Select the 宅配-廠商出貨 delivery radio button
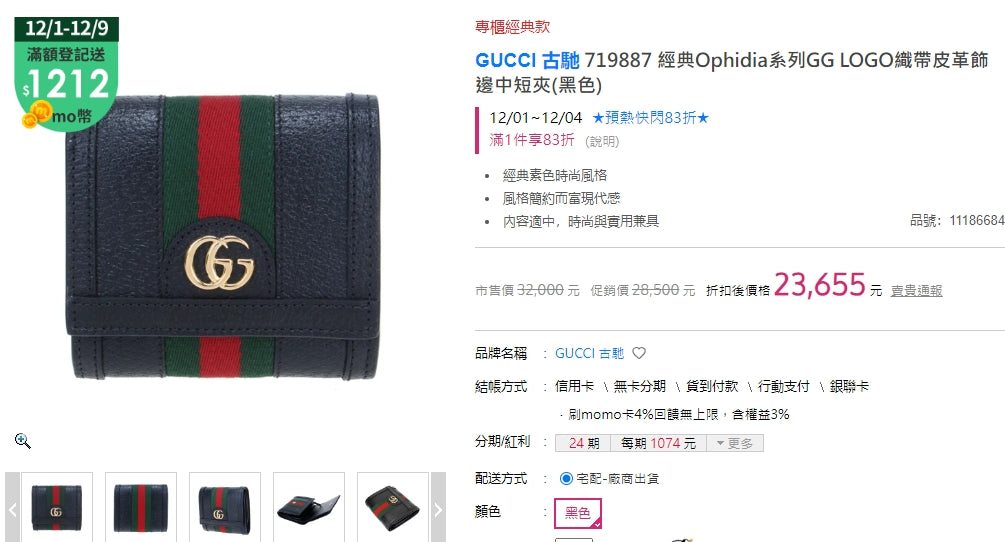 (566, 479)
